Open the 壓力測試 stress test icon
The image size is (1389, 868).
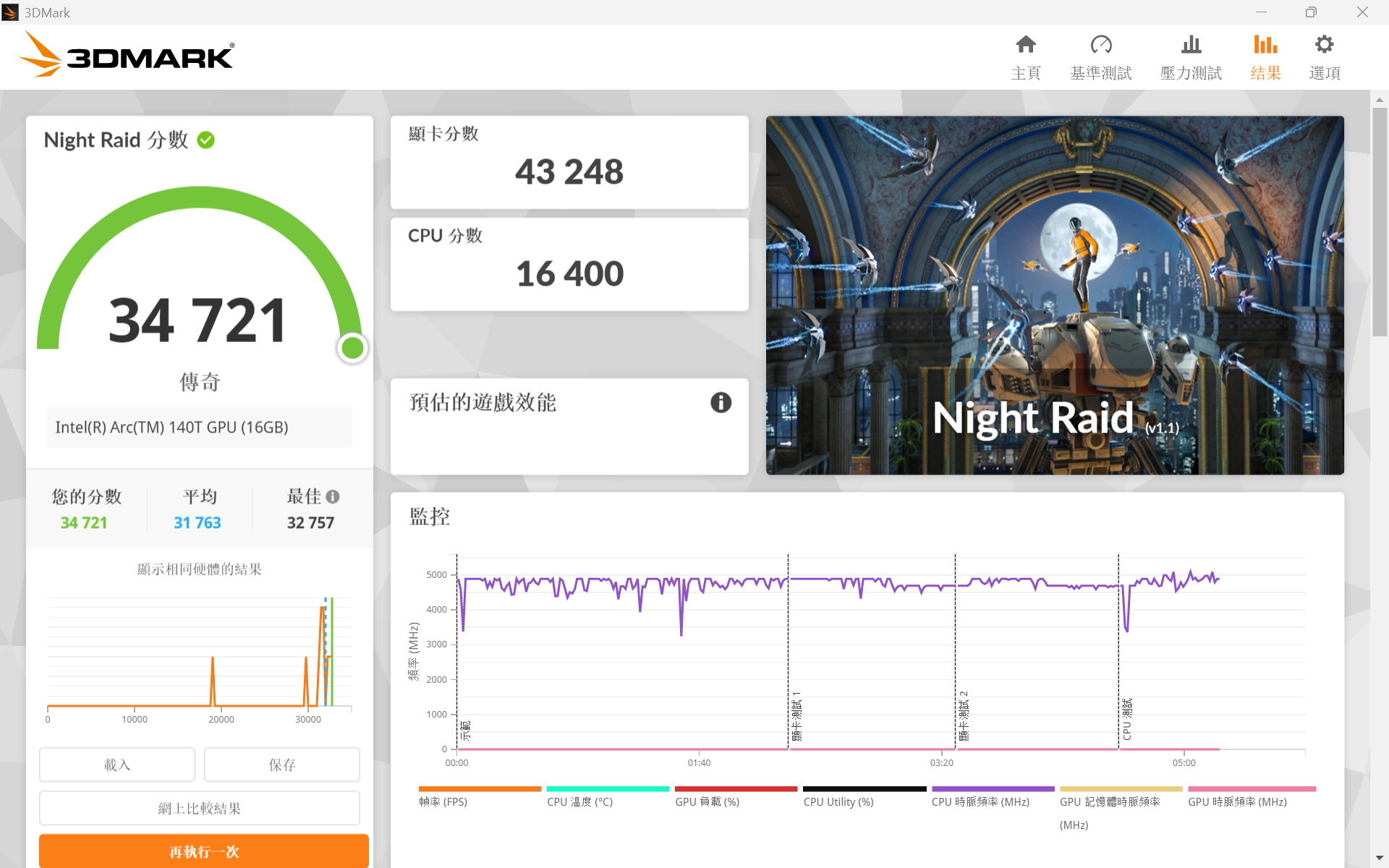point(1191,45)
